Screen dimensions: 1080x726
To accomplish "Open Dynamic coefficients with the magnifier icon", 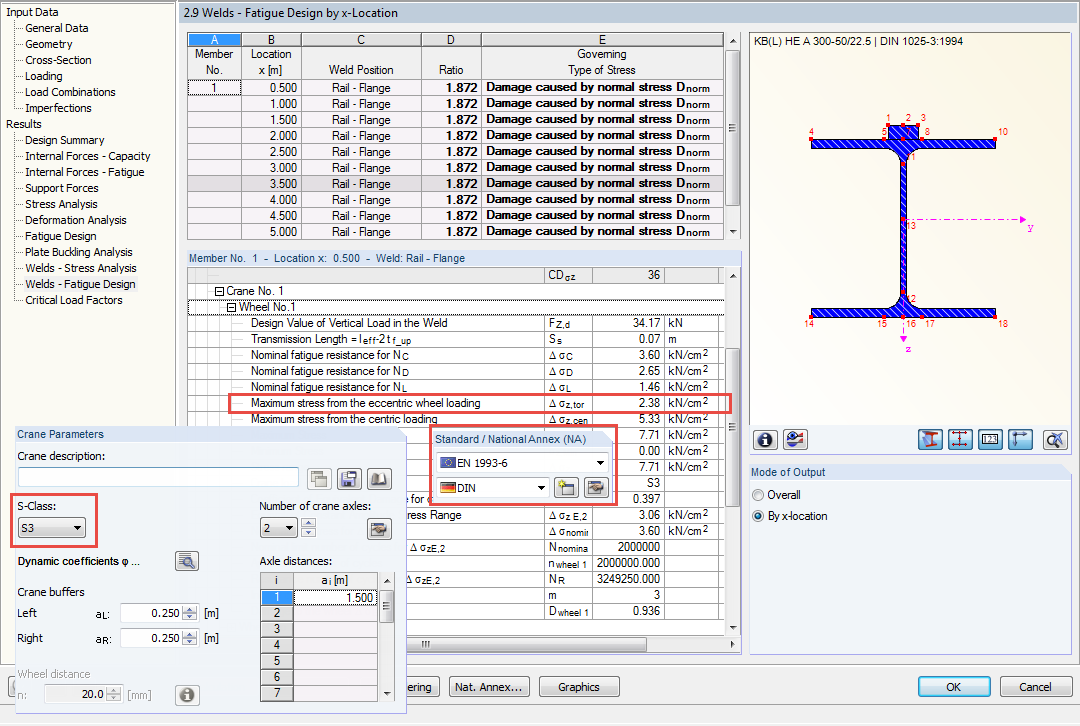I will (x=187, y=561).
